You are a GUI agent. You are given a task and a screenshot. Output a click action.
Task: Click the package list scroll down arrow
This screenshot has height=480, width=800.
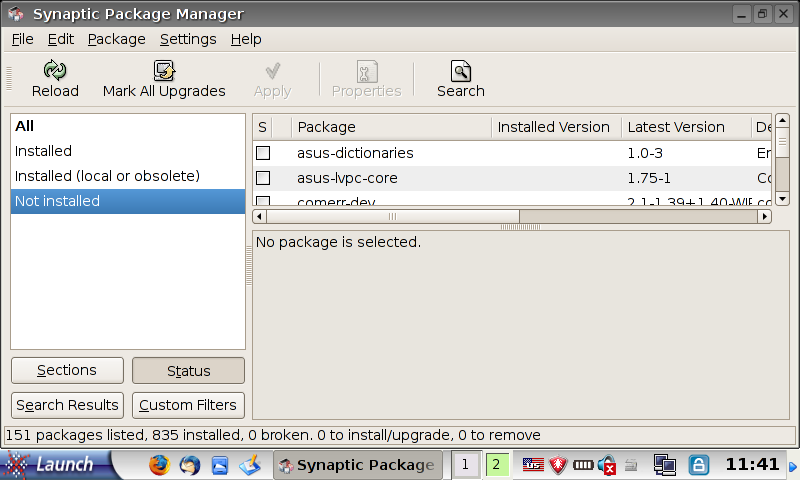point(782,198)
